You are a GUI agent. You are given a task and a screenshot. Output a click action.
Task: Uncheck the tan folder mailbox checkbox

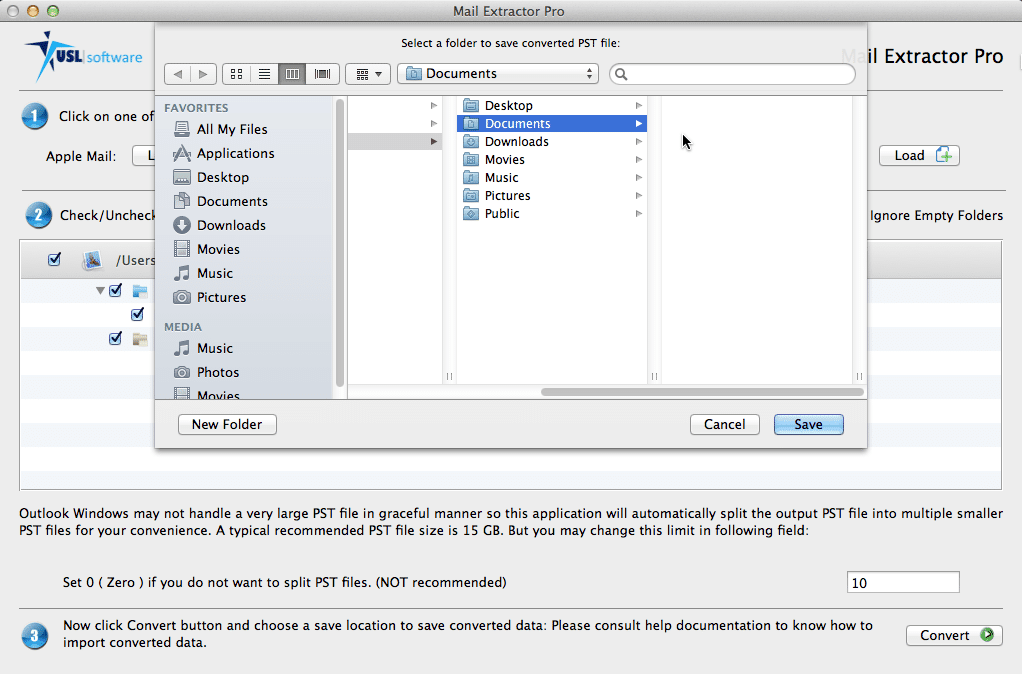tap(115, 338)
